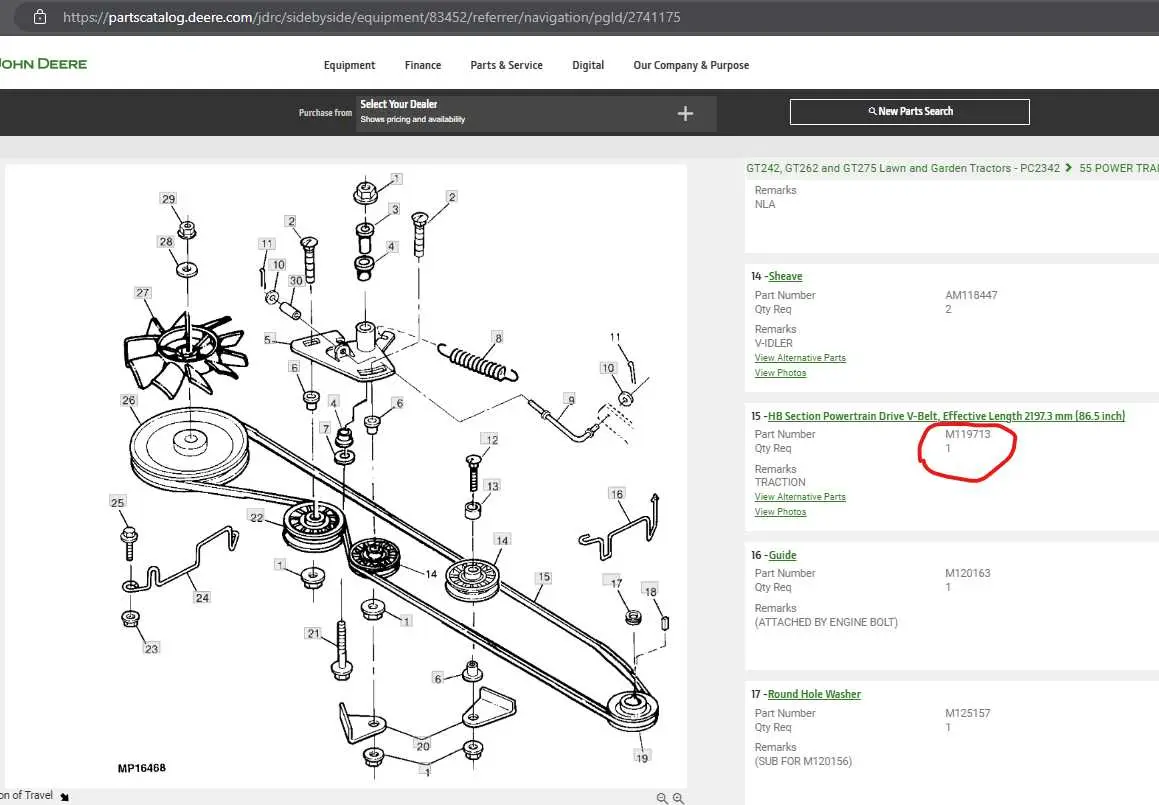Click callout 8 above the spring
1159x805 pixels.
click(x=498, y=338)
